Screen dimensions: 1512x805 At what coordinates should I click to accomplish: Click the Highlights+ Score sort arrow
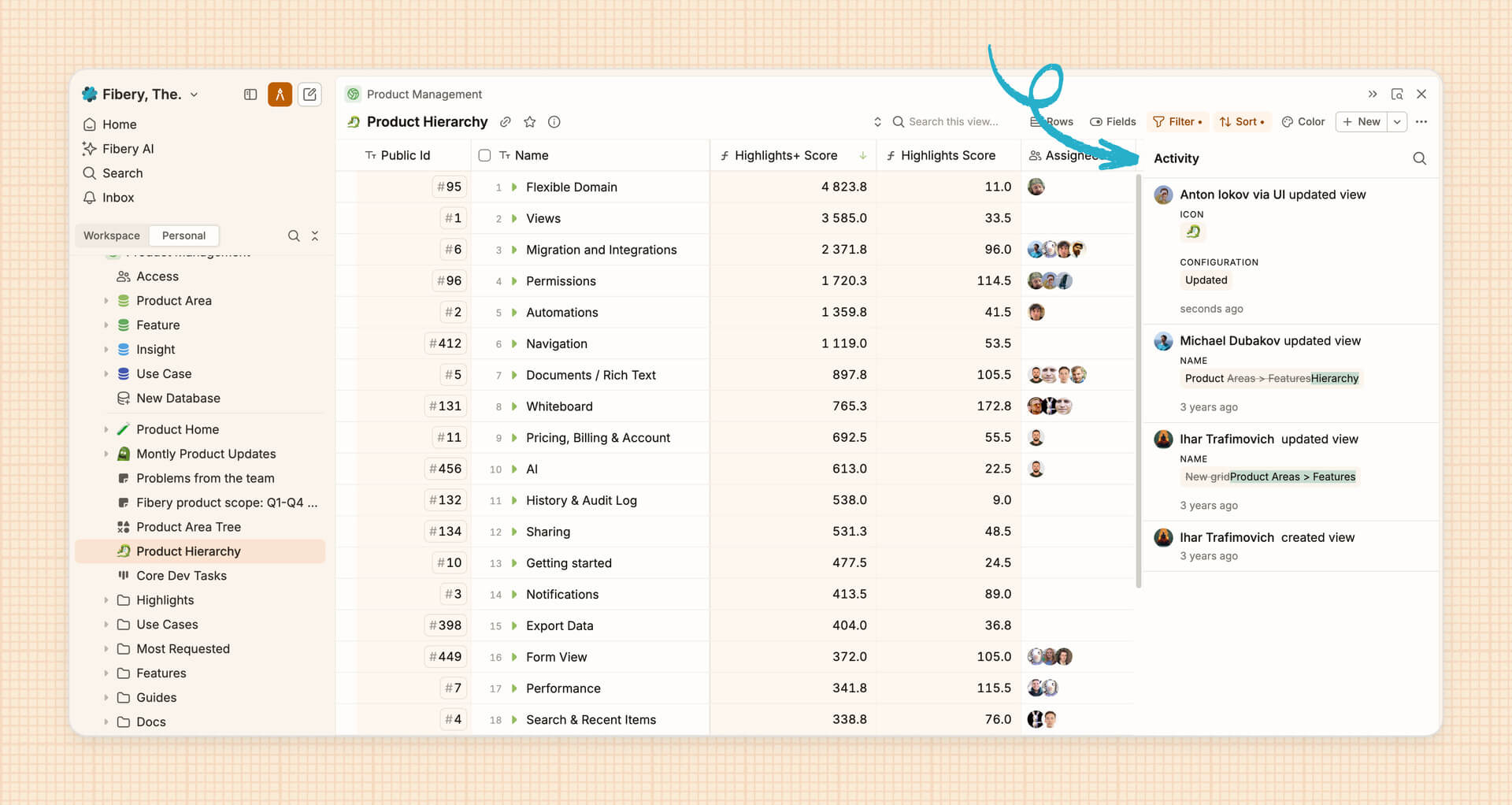(x=863, y=156)
